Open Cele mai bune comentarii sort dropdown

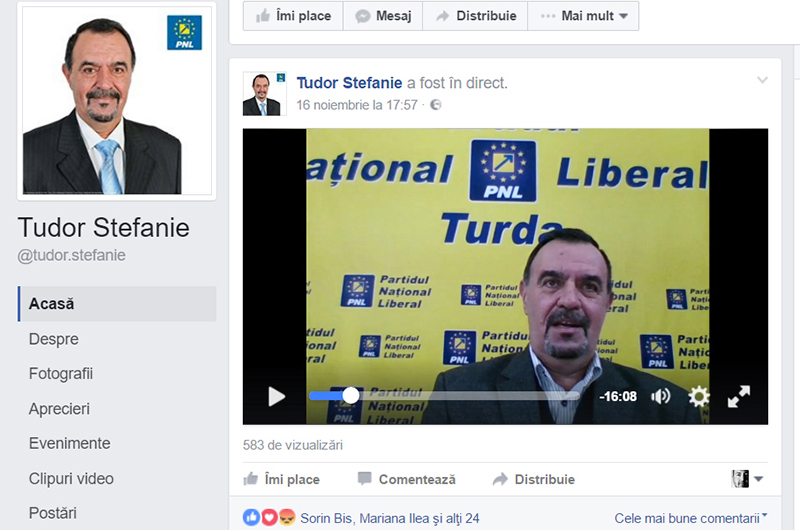click(x=691, y=518)
